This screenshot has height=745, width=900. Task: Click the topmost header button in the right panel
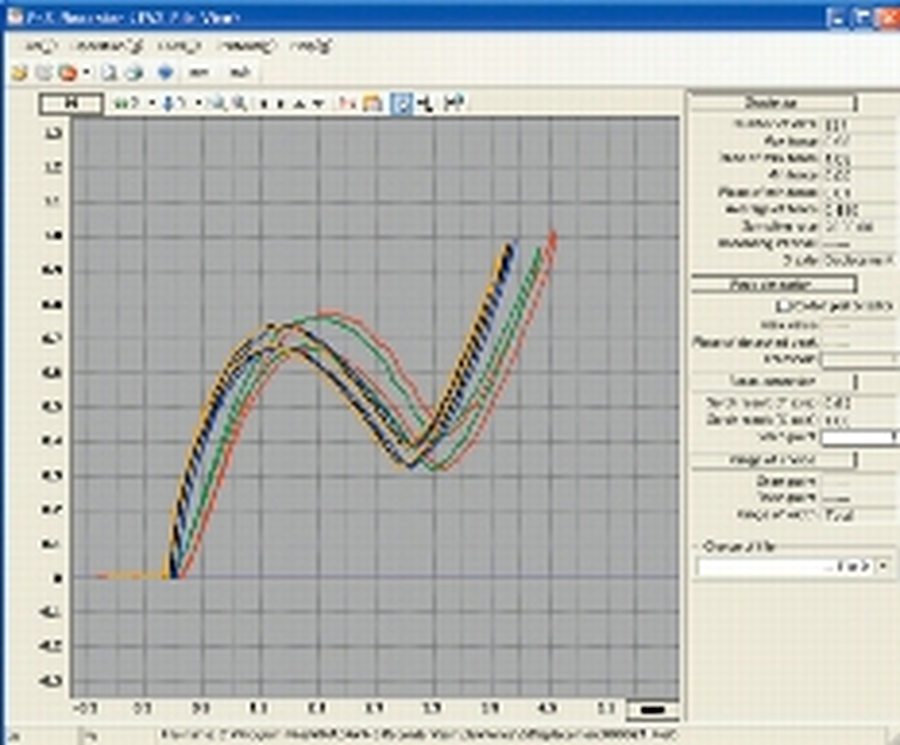[x=772, y=102]
